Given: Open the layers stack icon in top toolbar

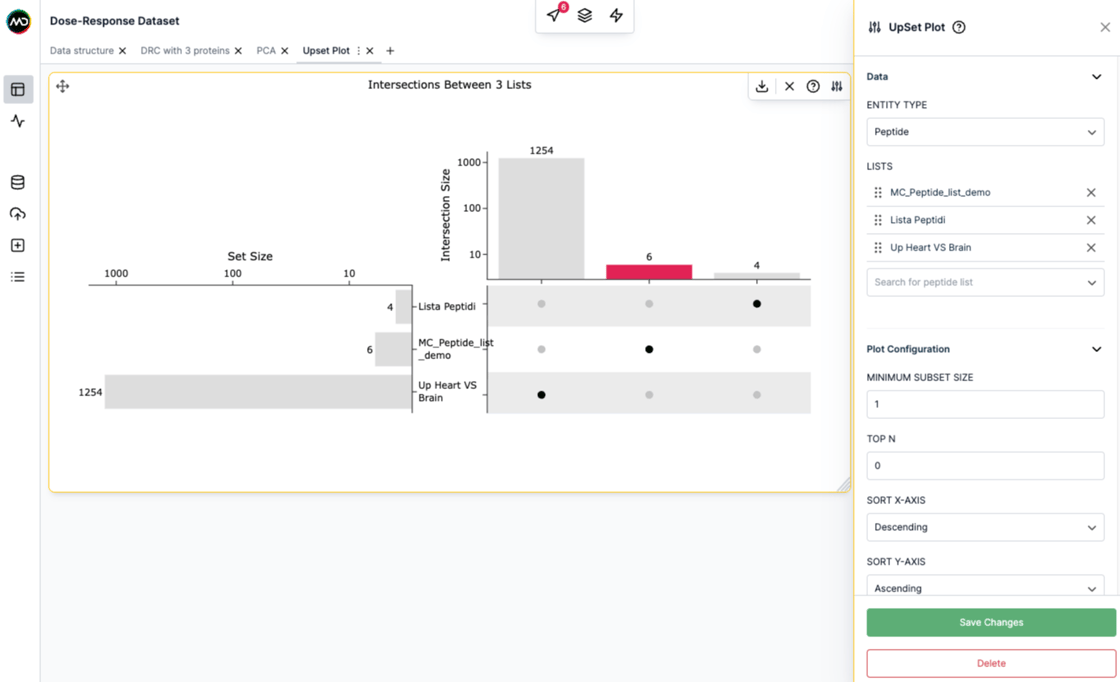Looking at the screenshot, I should point(584,15).
